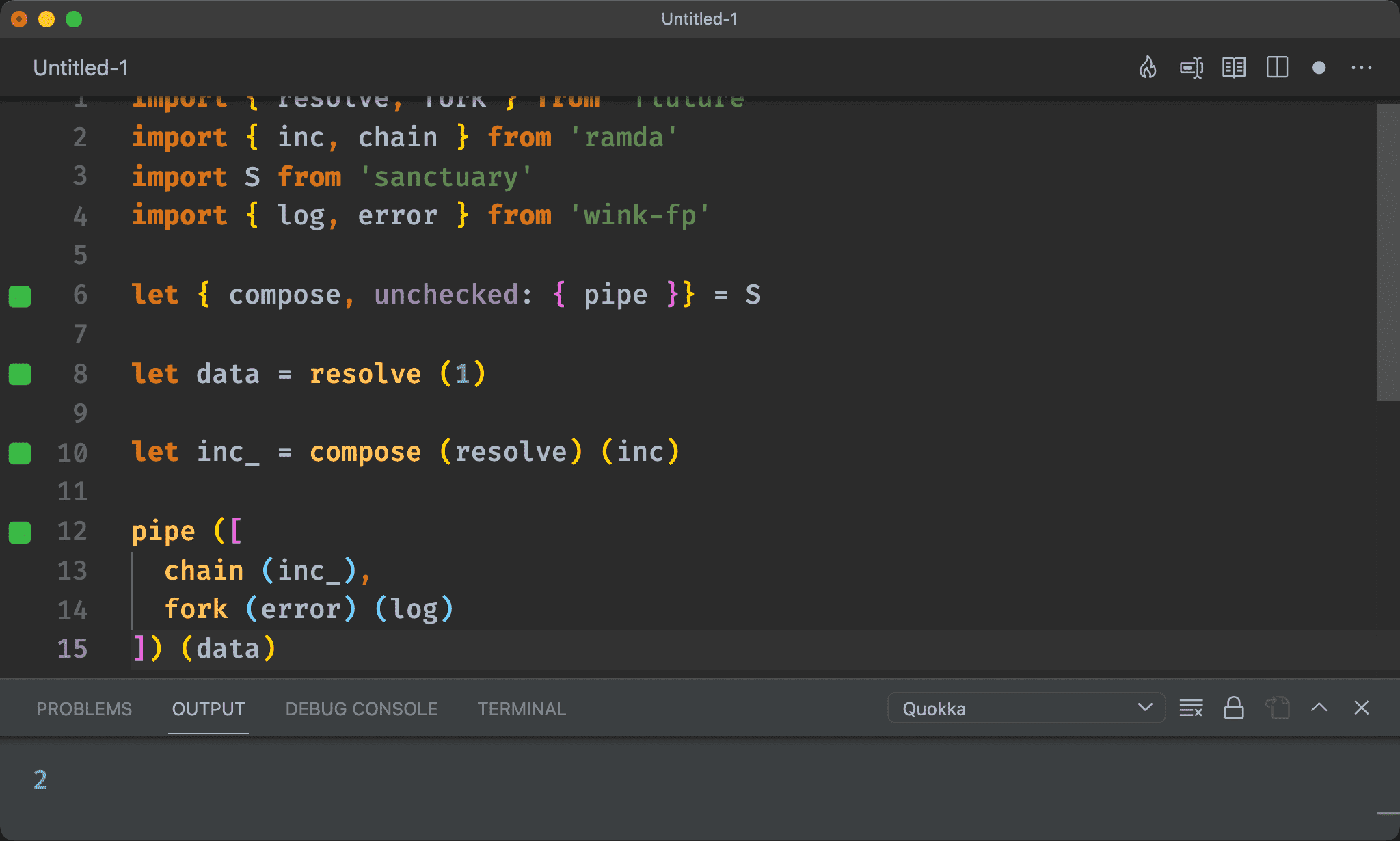
Task: Click the pipe call on line 12
Action: pos(163,532)
